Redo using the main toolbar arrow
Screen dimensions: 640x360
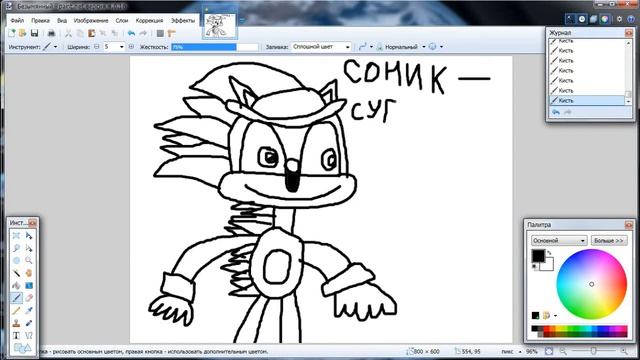143,33
